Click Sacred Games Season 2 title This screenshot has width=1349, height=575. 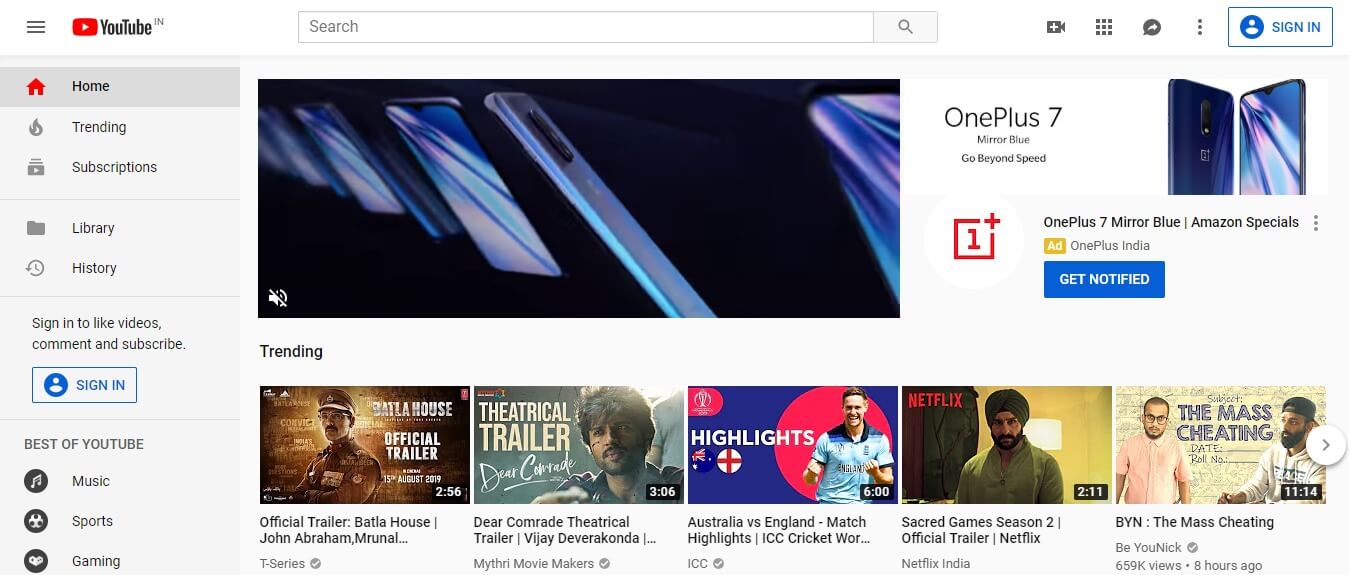coord(981,530)
